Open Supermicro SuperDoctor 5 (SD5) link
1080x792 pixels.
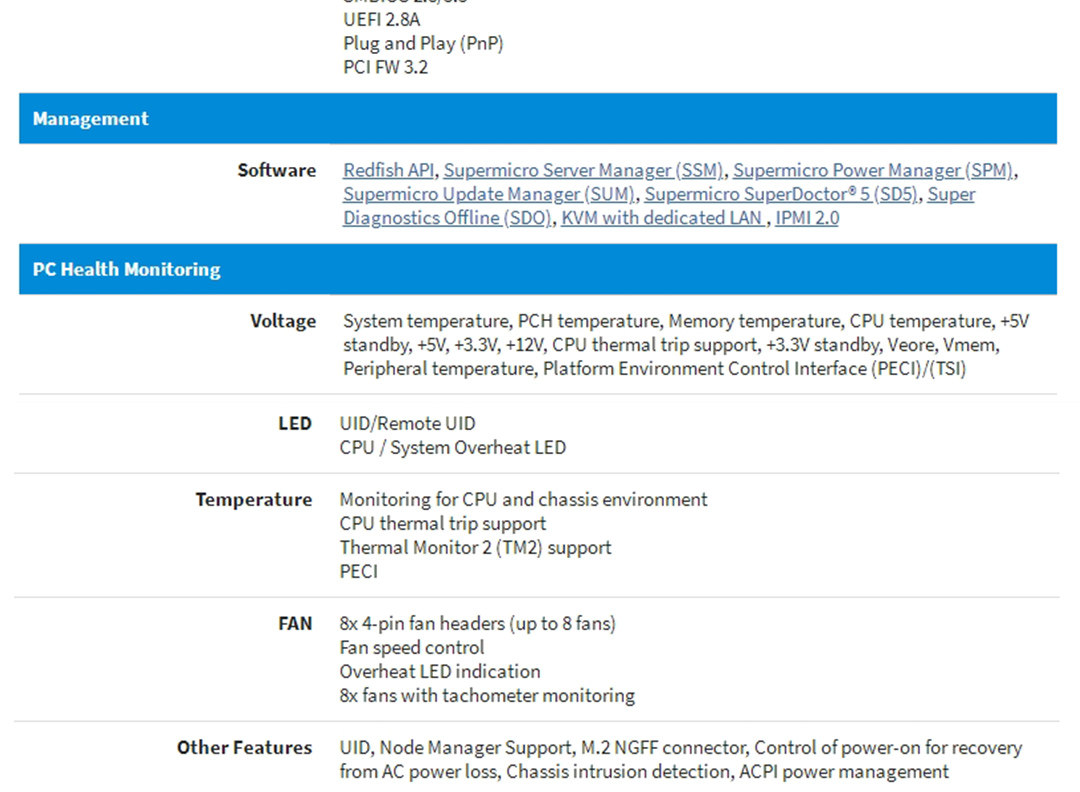pos(781,194)
